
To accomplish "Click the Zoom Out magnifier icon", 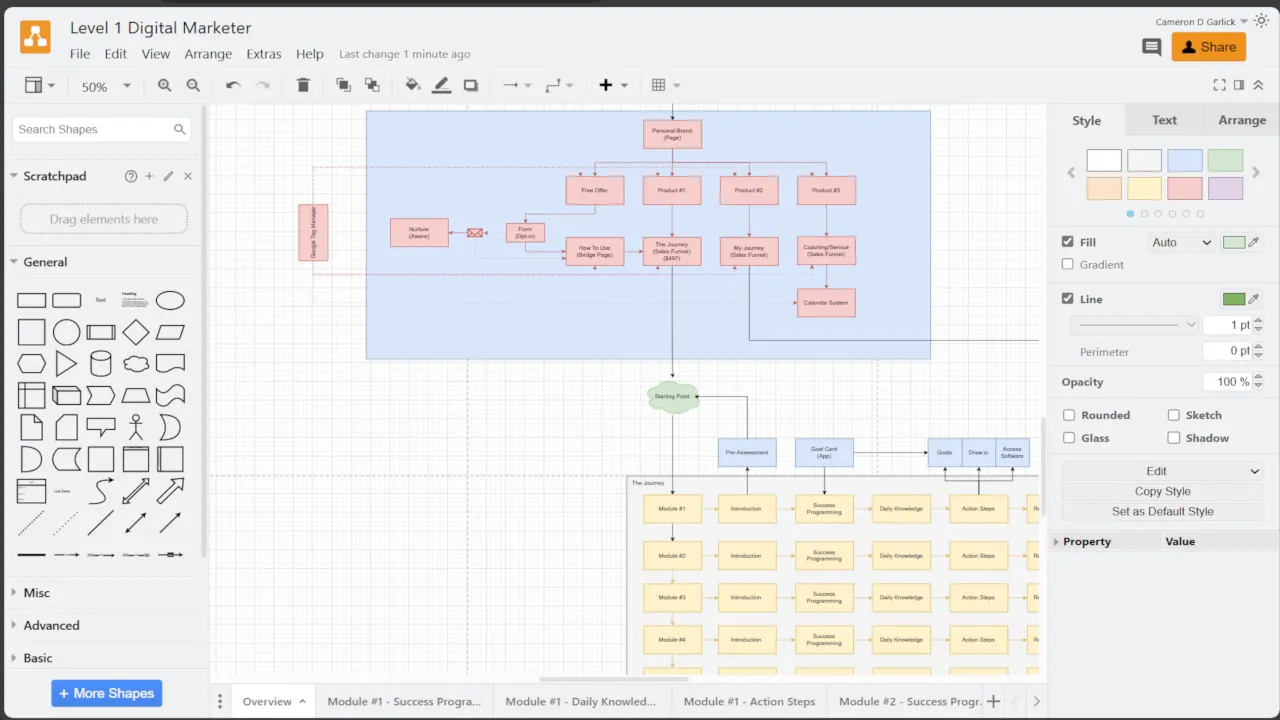I will [193, 86].
